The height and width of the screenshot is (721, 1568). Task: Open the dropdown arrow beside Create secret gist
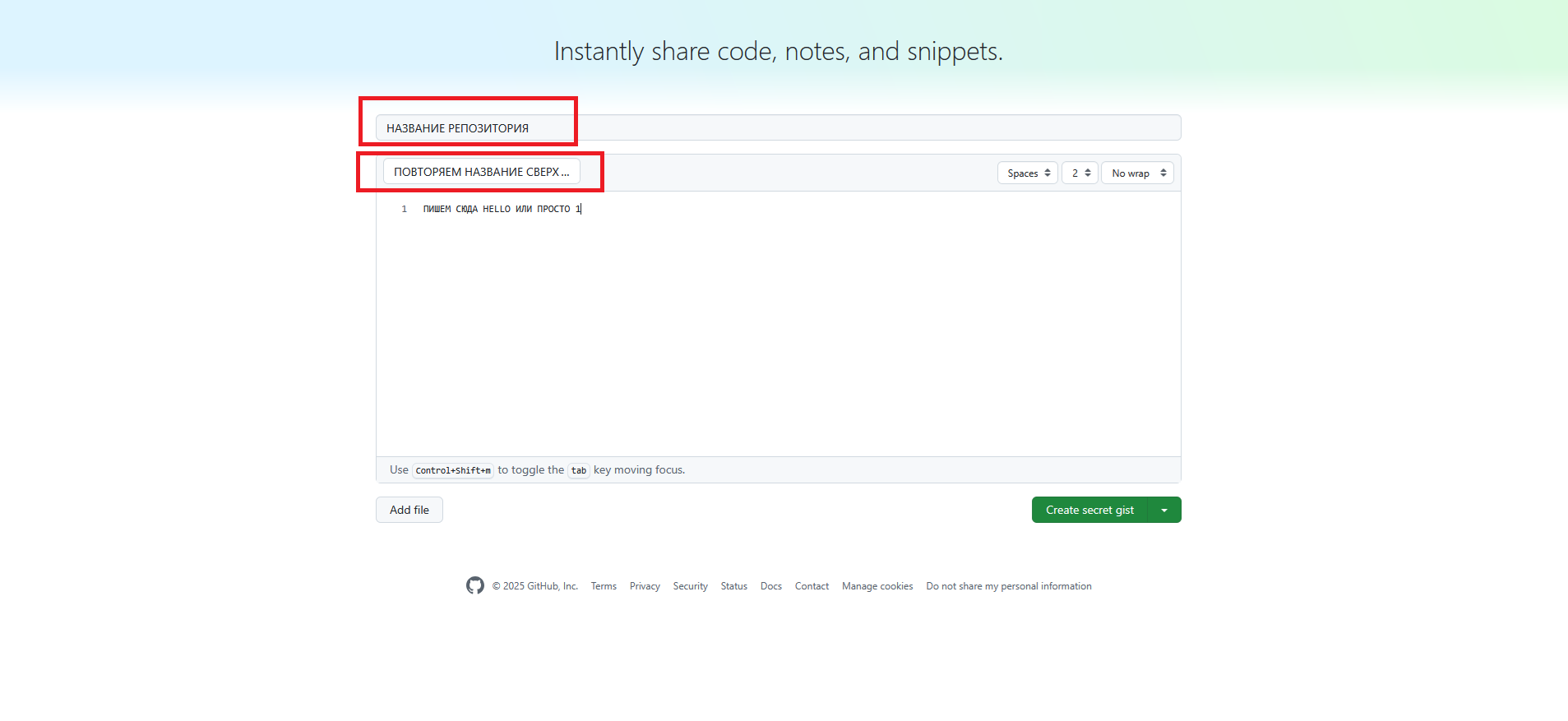pyautogui.click(x=1164, y=510)
